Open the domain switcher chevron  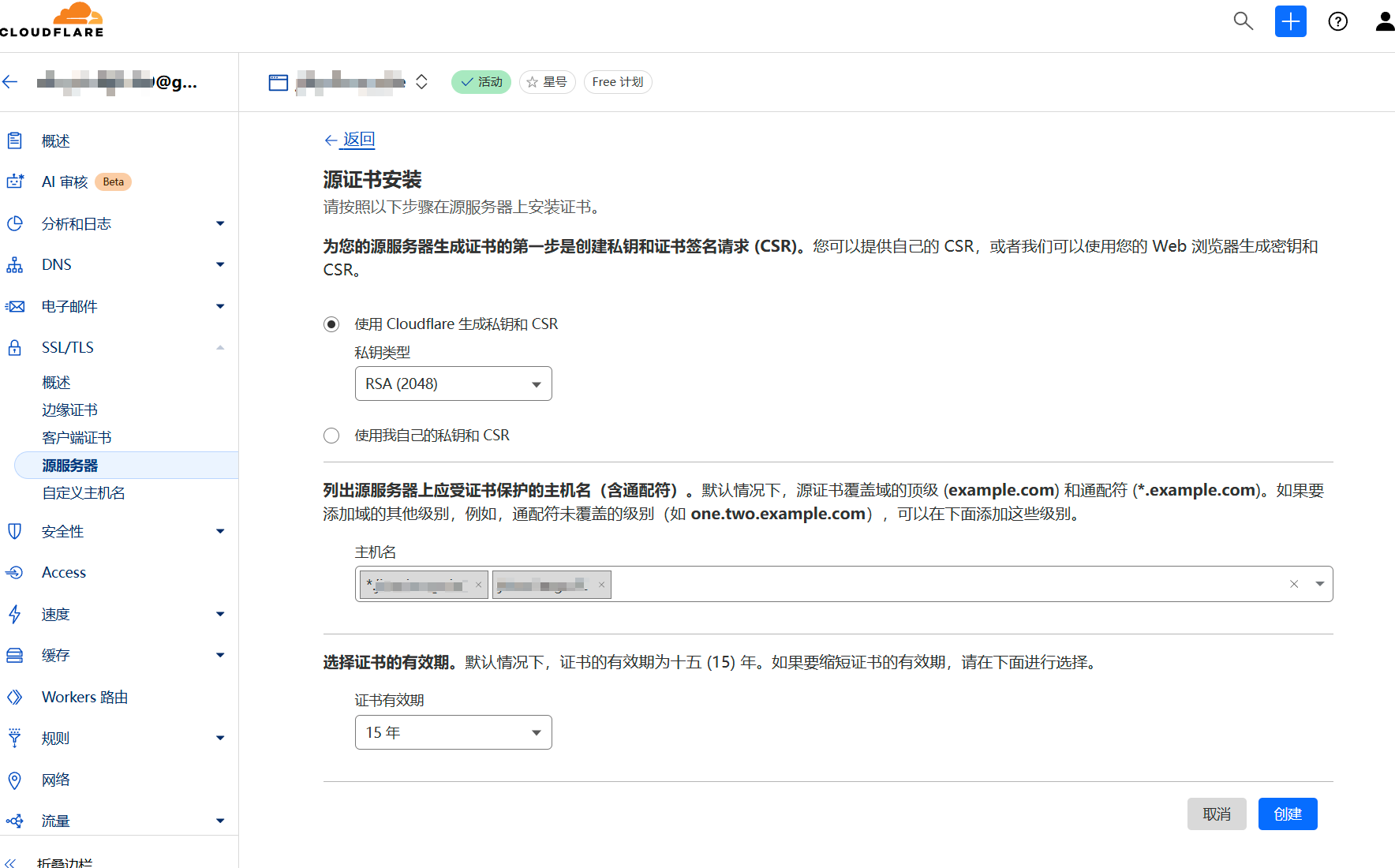click(421, 82)
